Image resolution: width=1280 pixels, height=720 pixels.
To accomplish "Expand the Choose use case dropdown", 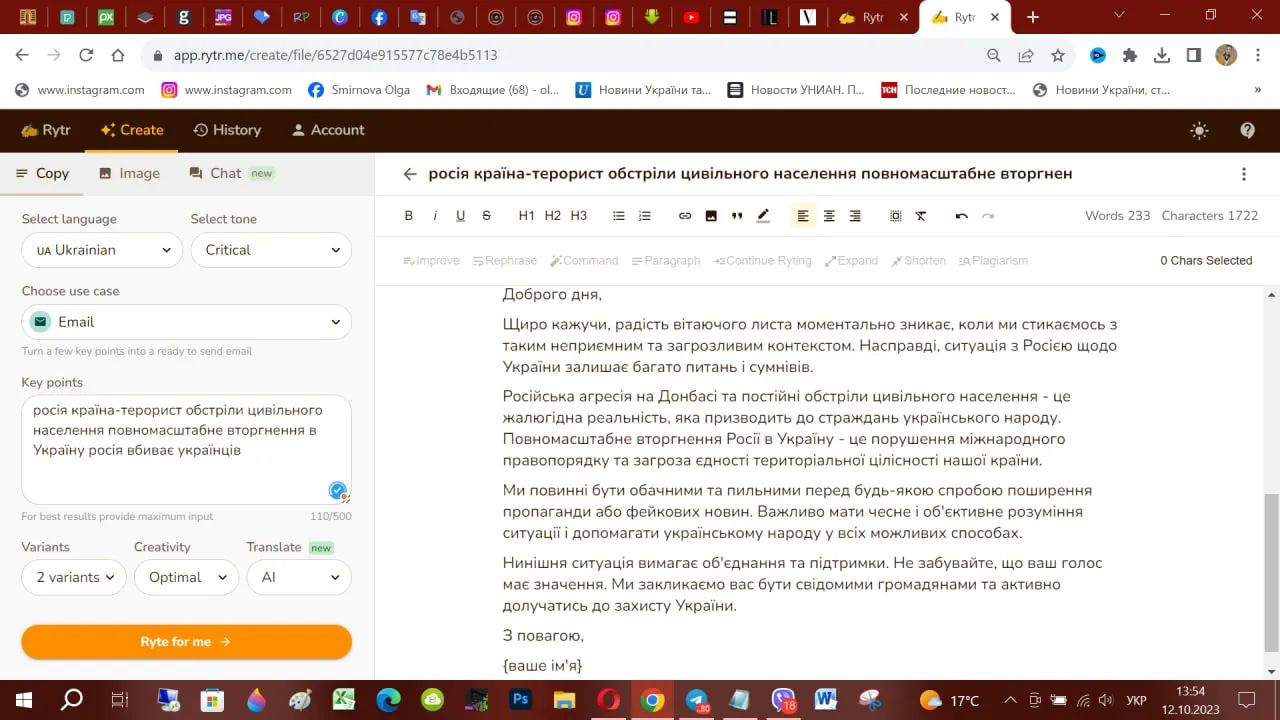I will tap(186, 324).
